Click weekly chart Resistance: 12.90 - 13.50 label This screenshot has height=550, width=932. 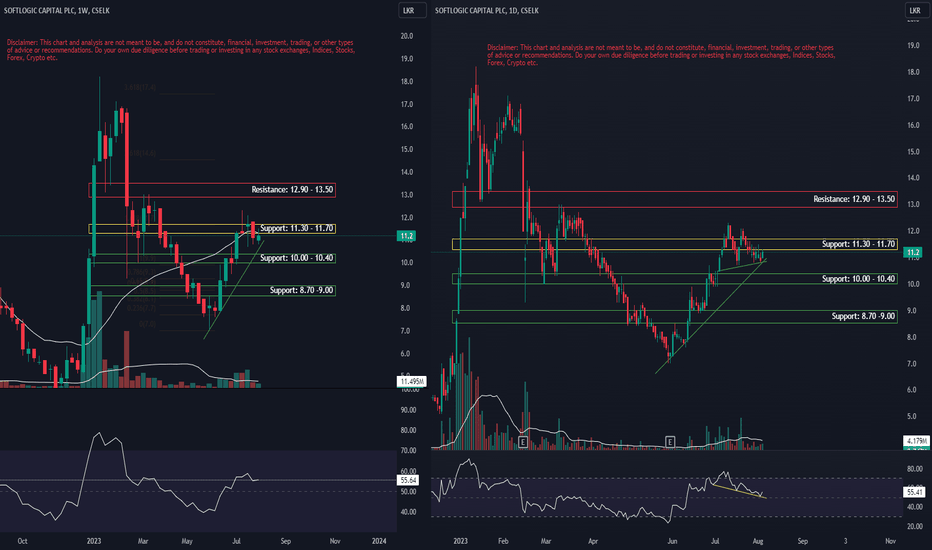(292, 190)
